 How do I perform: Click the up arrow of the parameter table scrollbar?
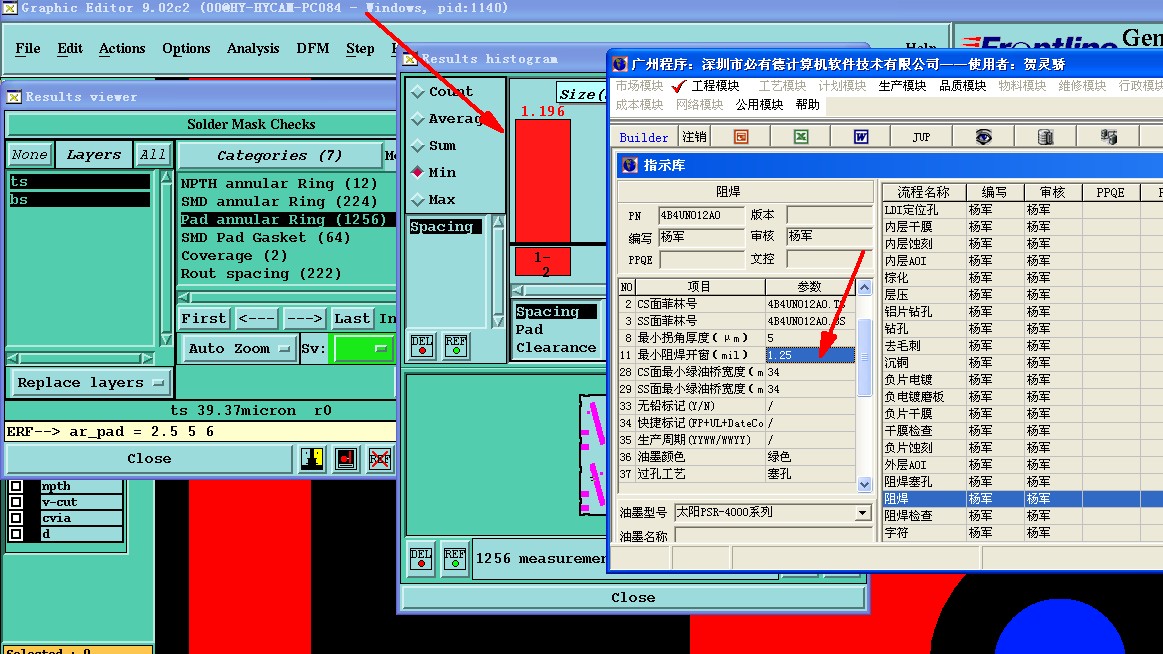pos(865,287)
